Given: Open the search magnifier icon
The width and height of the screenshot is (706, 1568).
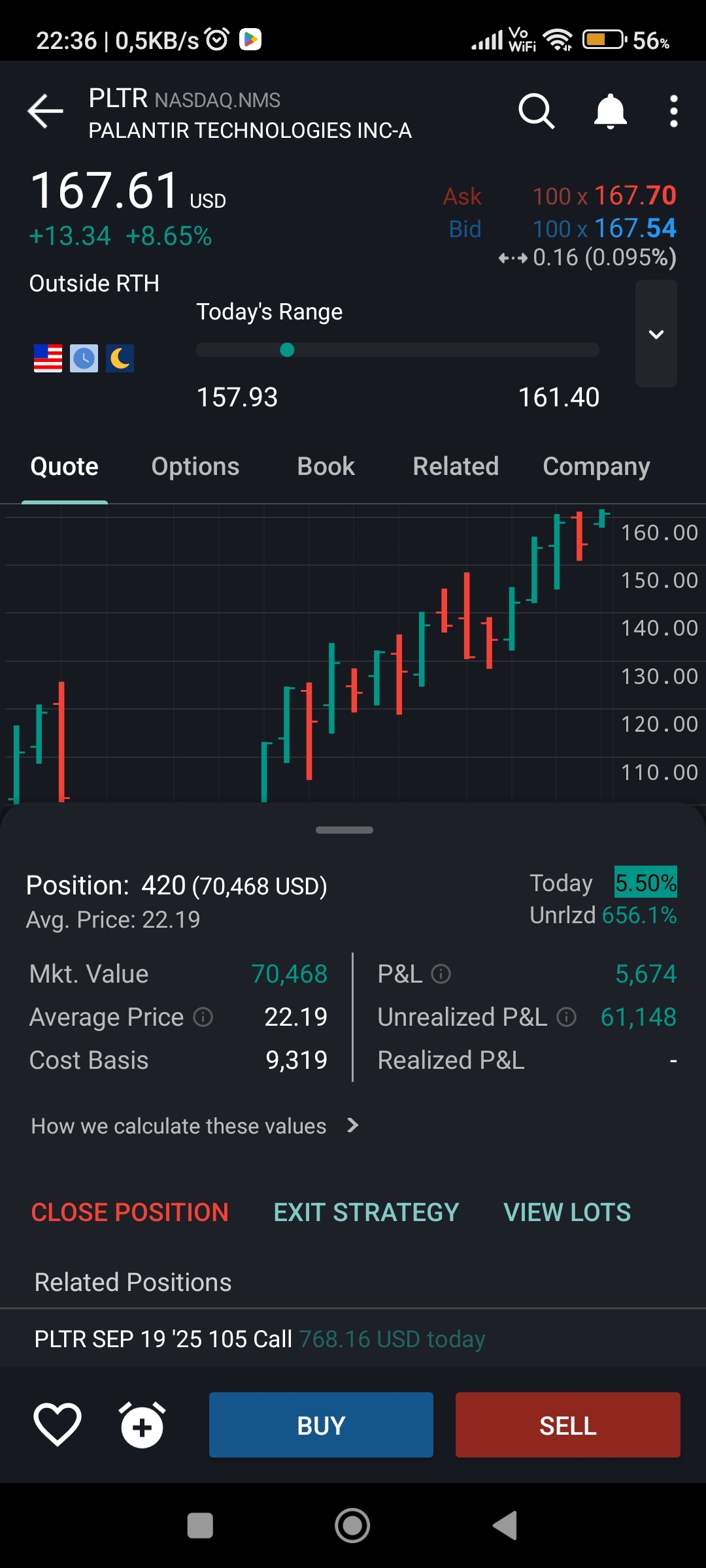Looking at the screenshot, I should (536, 111).
